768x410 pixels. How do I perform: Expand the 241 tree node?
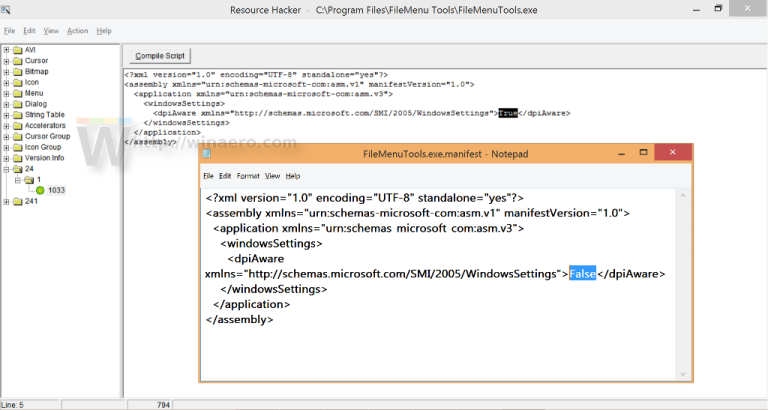[x=6, y=201]
